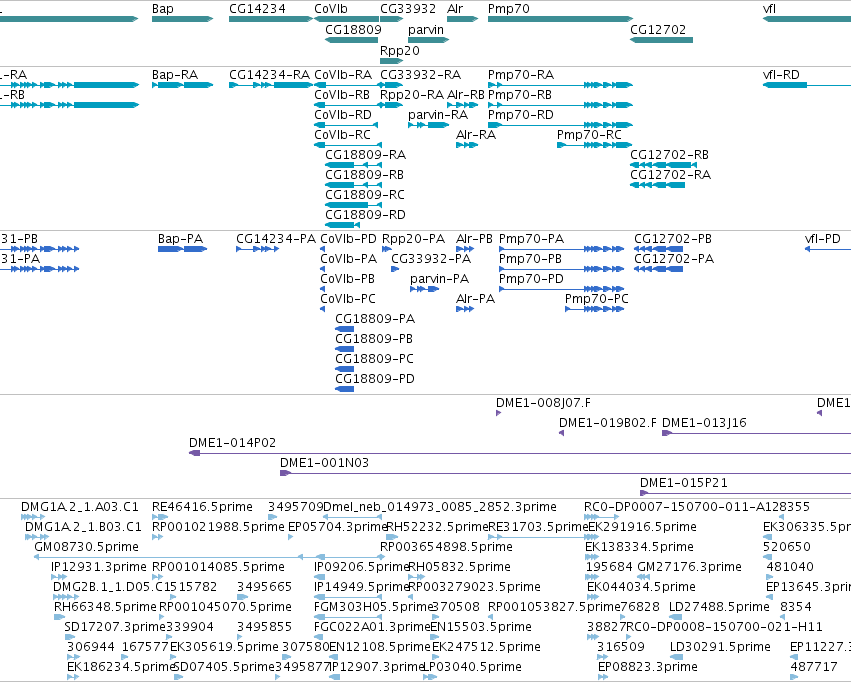Click the CG18809-PD protein label
851x682 pixels.
[x=375, y=379]
